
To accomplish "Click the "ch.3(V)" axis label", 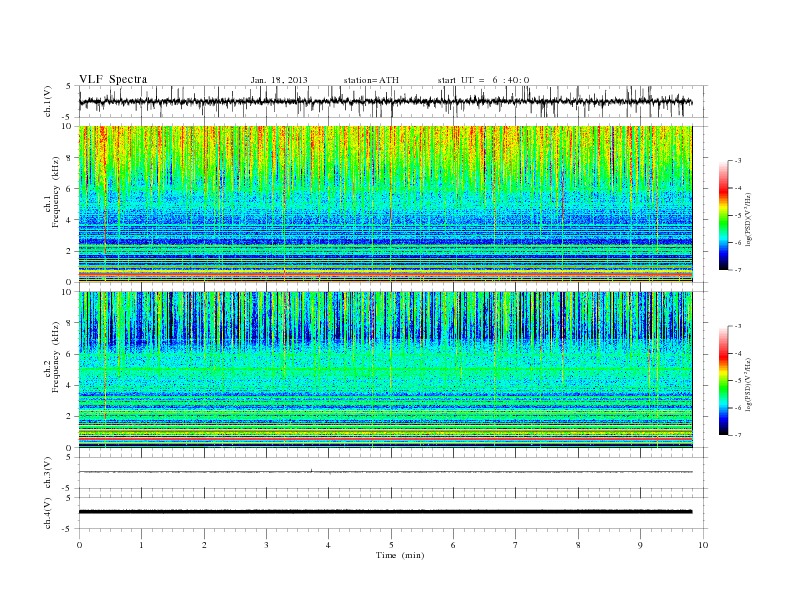I will pyautogui.click(x=47, y=473).
